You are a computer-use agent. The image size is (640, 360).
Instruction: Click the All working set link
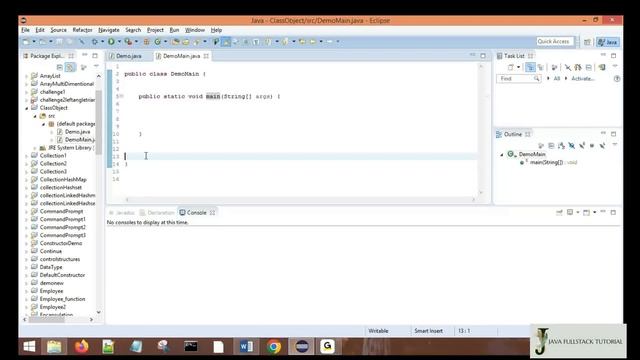557,78
